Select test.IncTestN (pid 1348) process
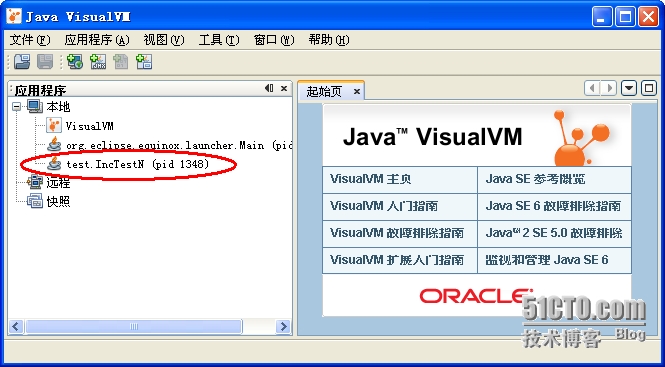Screen dimensions: 665x367 [138, 164]
